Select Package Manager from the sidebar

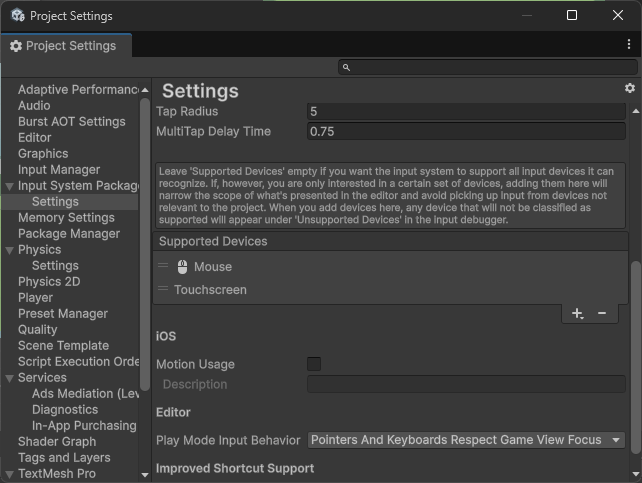coord(69,233)
